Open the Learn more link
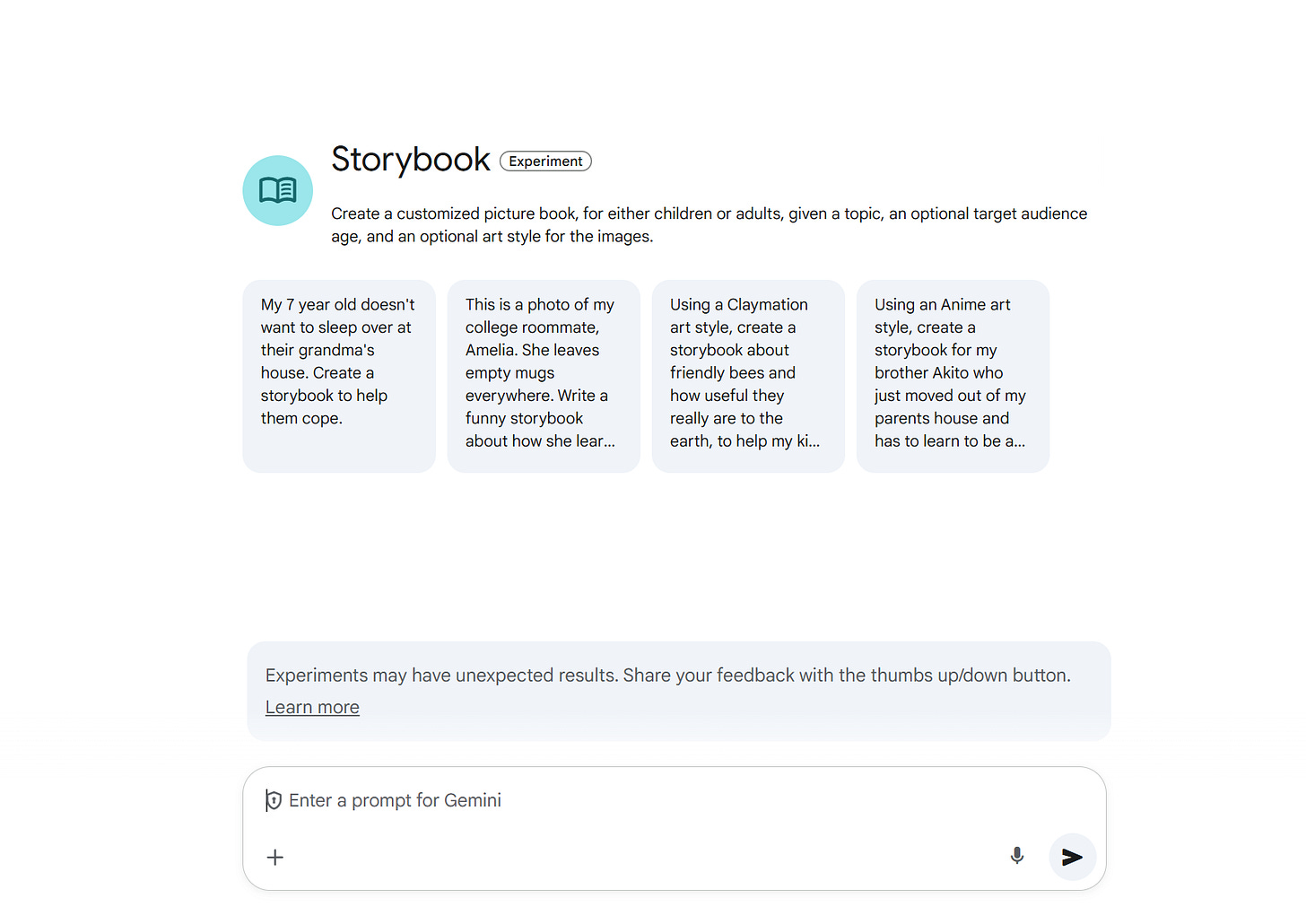Screen dimensions: 1306x924 (x=312, y=707)
